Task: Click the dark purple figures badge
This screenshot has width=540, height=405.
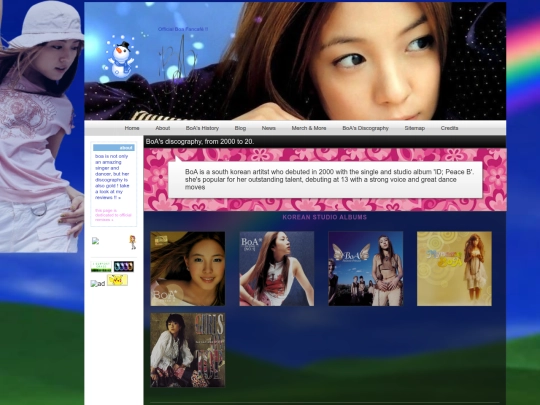Action: [124, 267]
